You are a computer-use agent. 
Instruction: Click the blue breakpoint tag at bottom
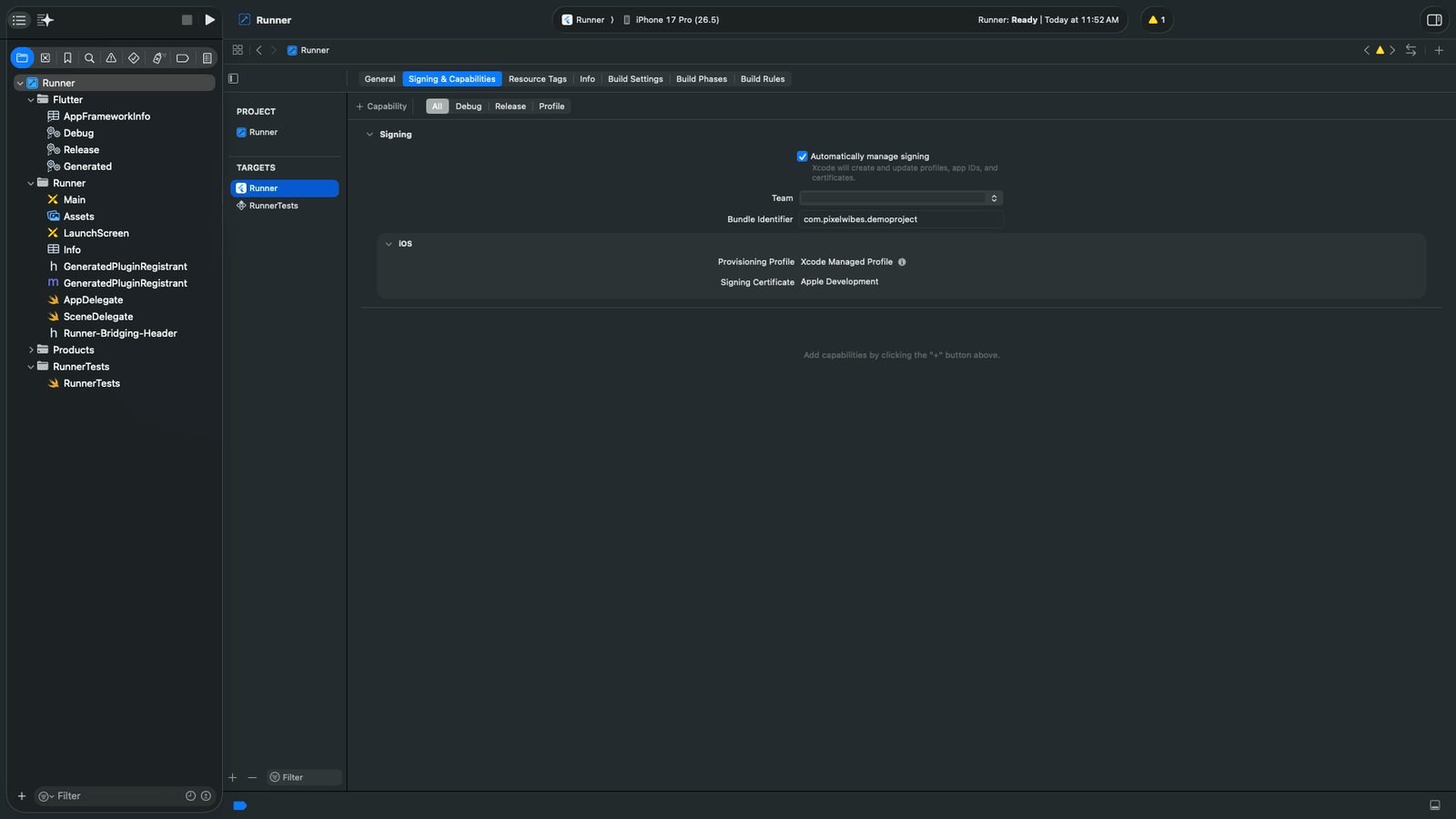click(240, 805)
